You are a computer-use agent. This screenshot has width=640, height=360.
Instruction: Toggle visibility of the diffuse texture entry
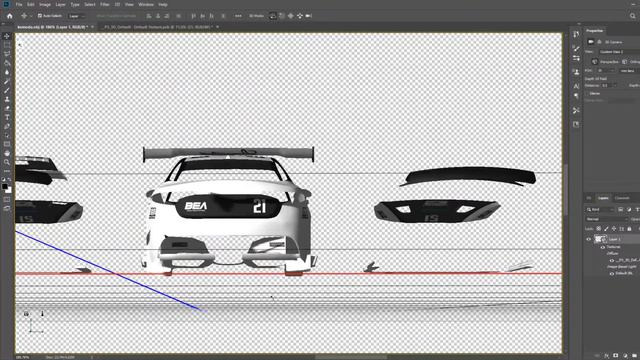click(x=612, y=260)
